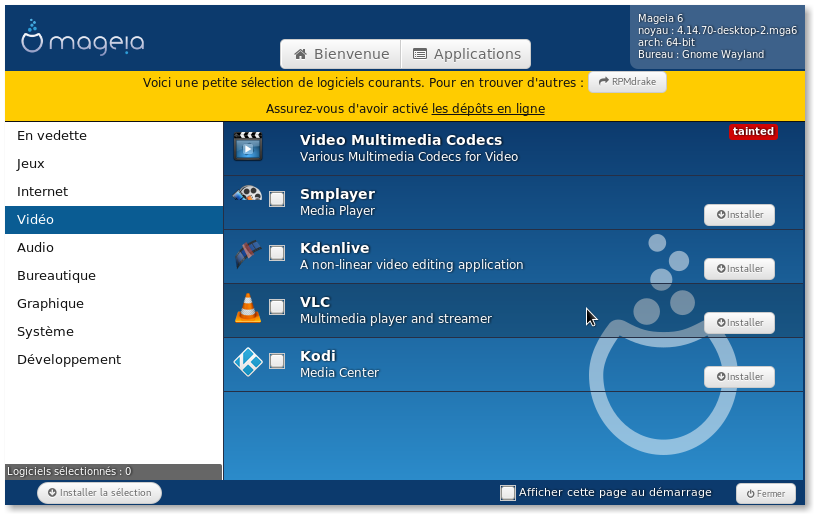Click the 'Video Multimedia Codecs' title
The height and width of the screenshot is (514, 814).
tap(401, 140)
